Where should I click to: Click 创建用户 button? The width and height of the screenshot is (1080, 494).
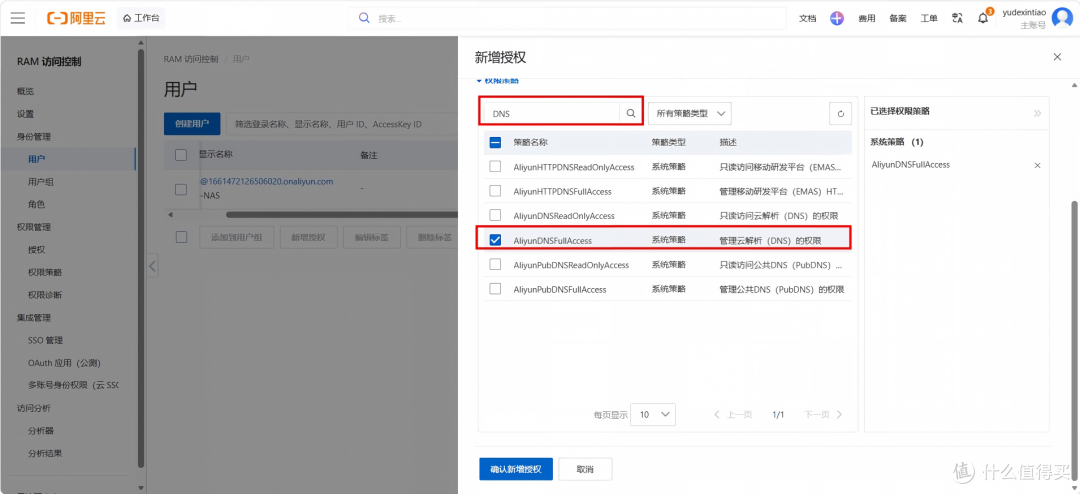[x=191, y=124]
